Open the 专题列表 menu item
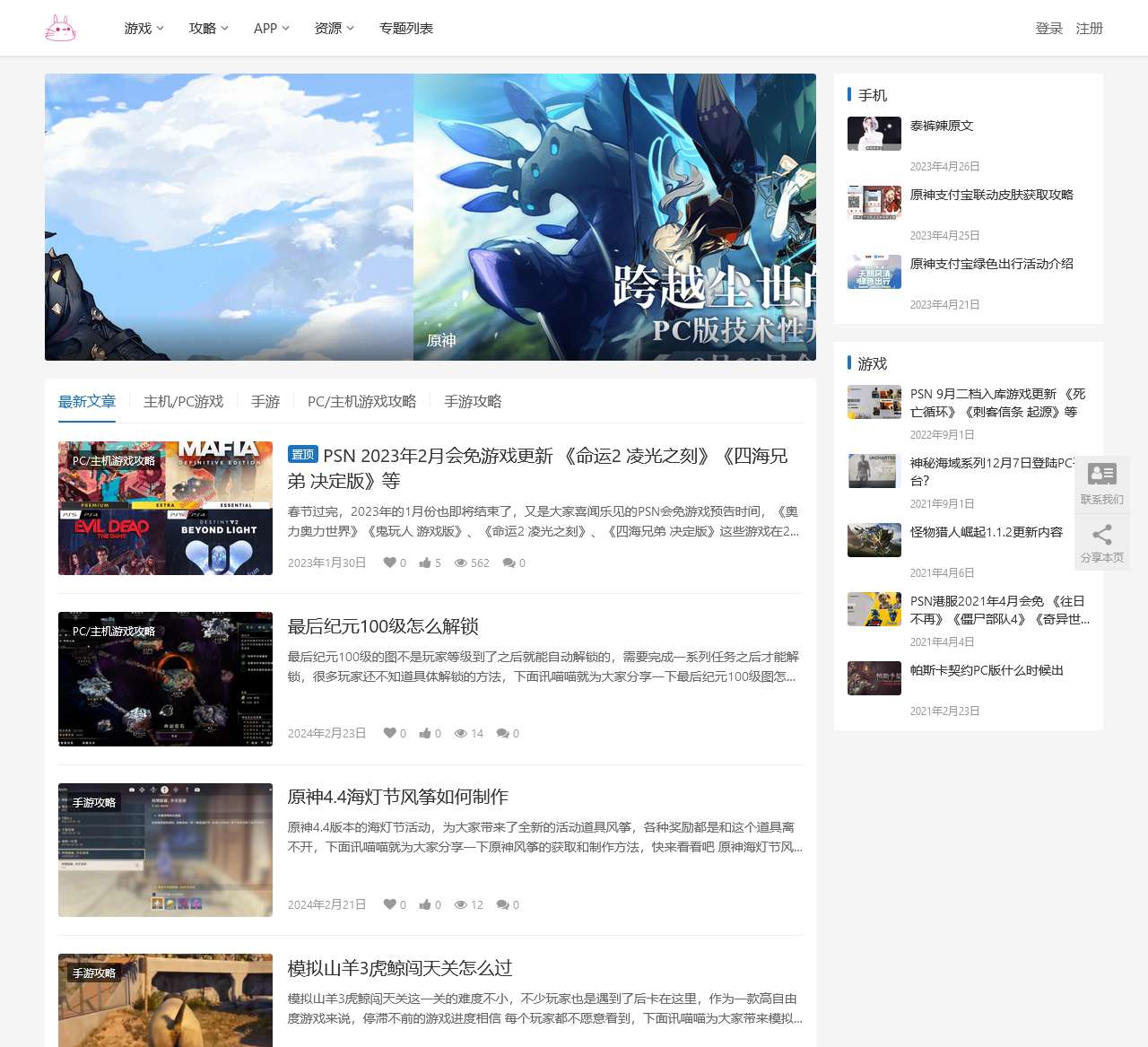Screen dimensions: 1148x1047 click(405, 29)
